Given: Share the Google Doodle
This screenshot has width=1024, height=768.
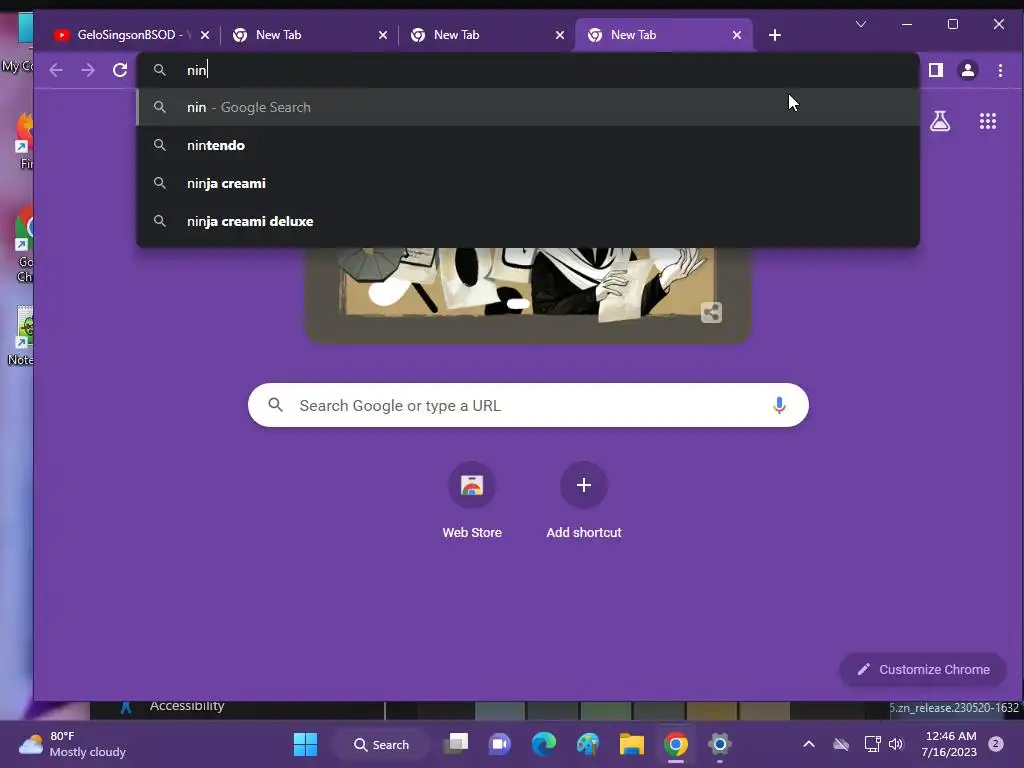Looking at the screenshot, I should (711, 312).
